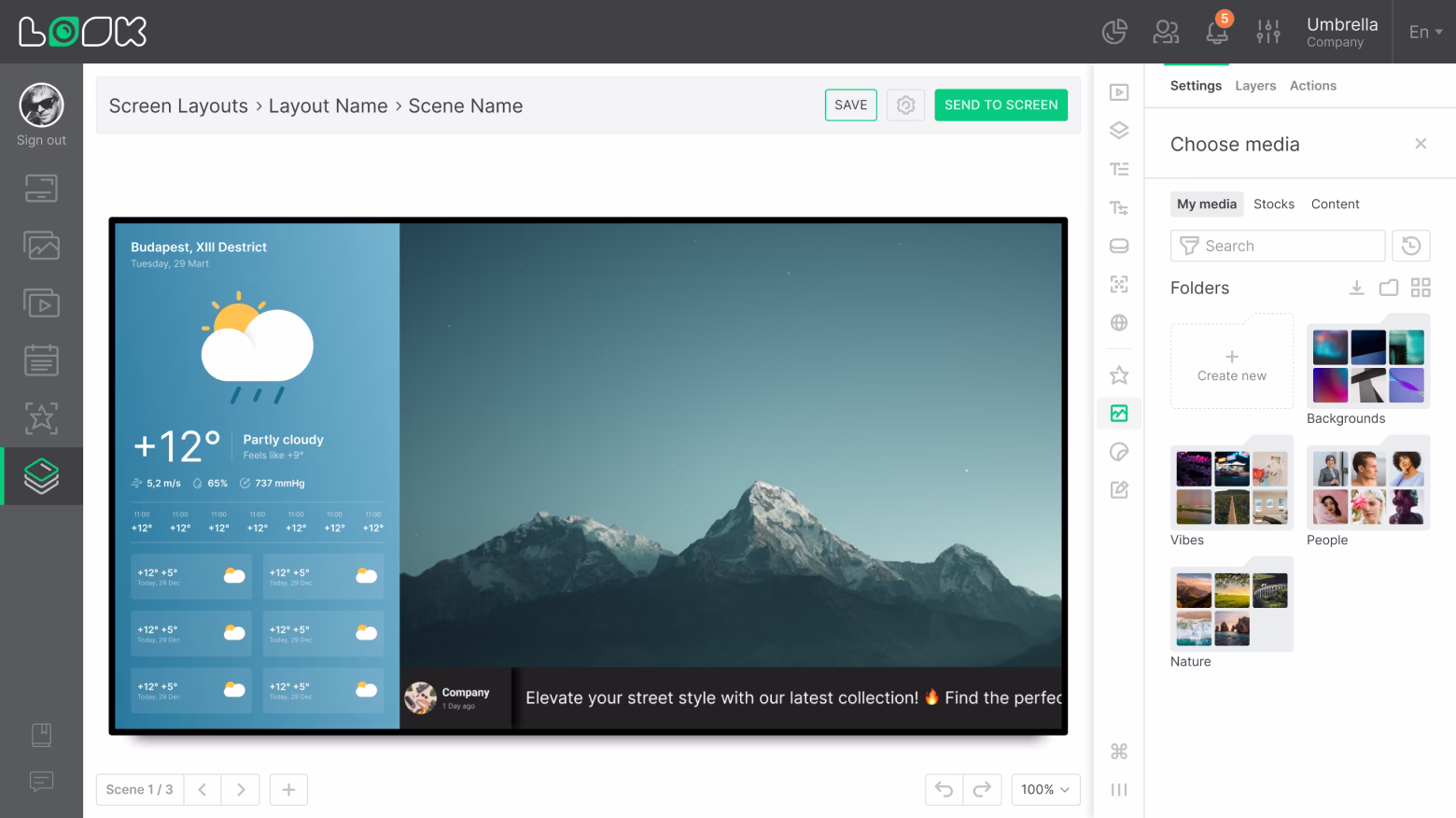1456x818 pixels.
Task: Select the star favorites tool icon
Action: [x=1119, y=375]
